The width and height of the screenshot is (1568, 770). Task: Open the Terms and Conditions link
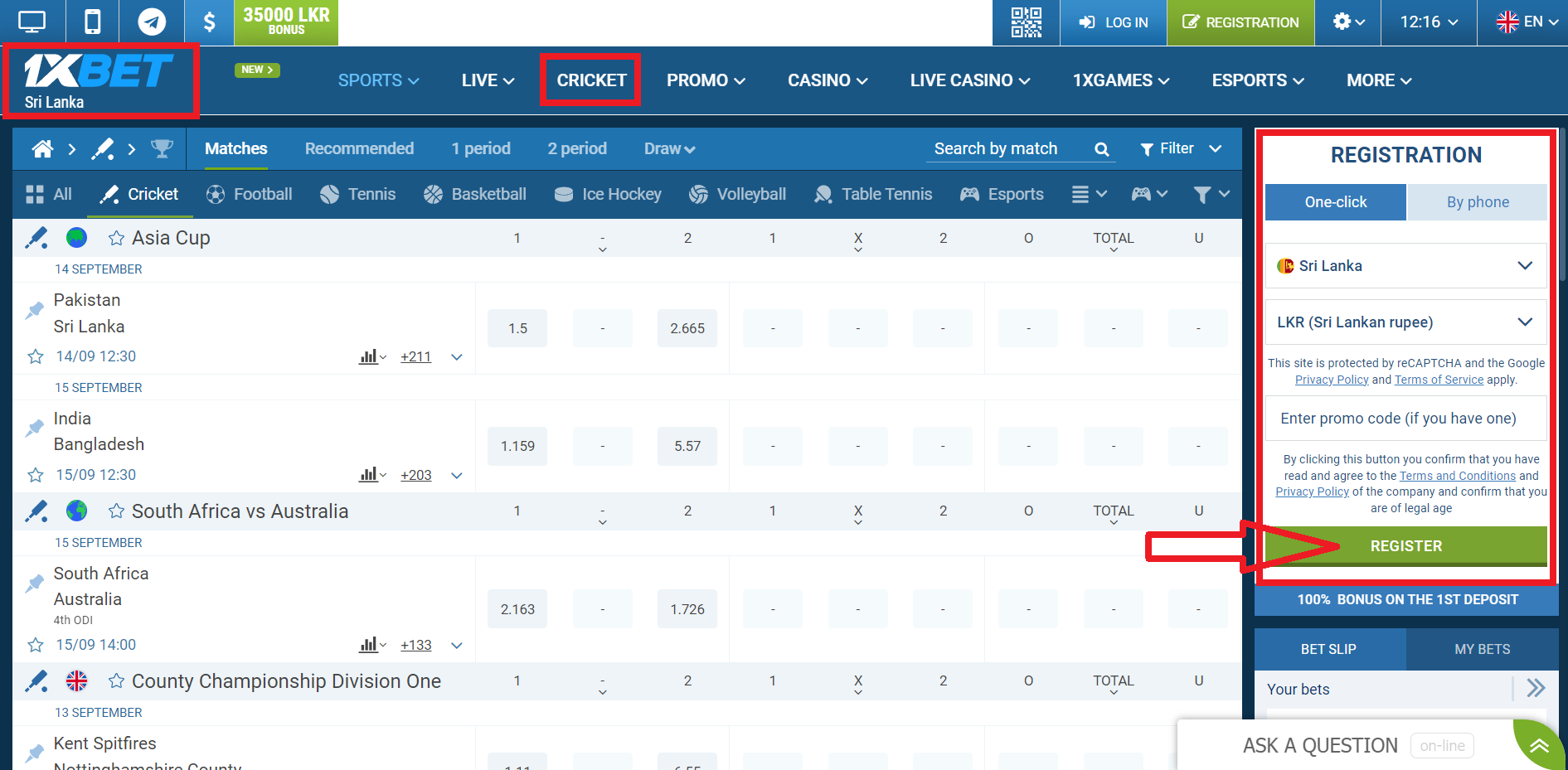[x=1457, y=476]
